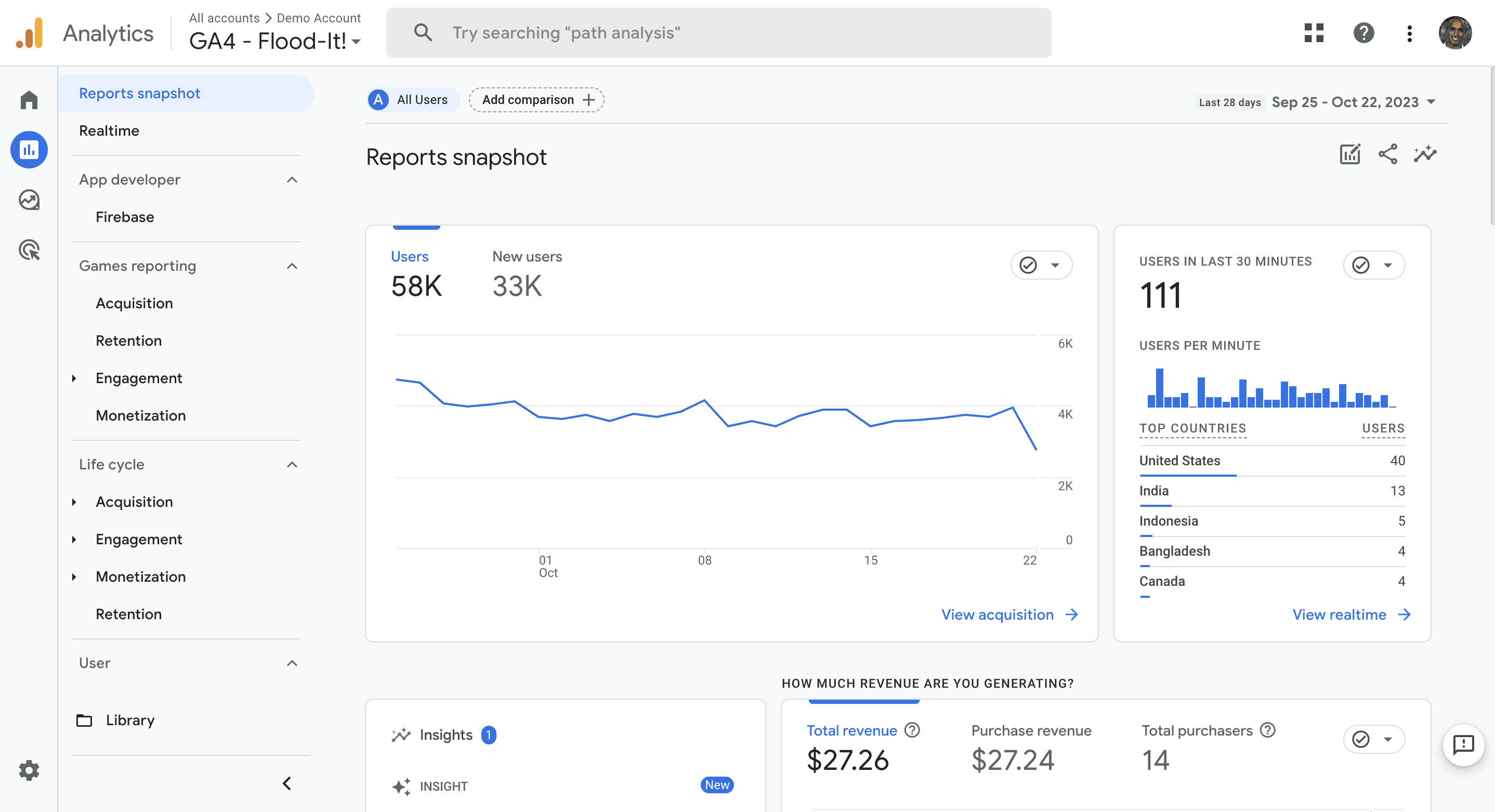Click the Customize report pencil icon
Image resolution: width=1495 pixels, height=812 pixels.
coord(1350,154)
